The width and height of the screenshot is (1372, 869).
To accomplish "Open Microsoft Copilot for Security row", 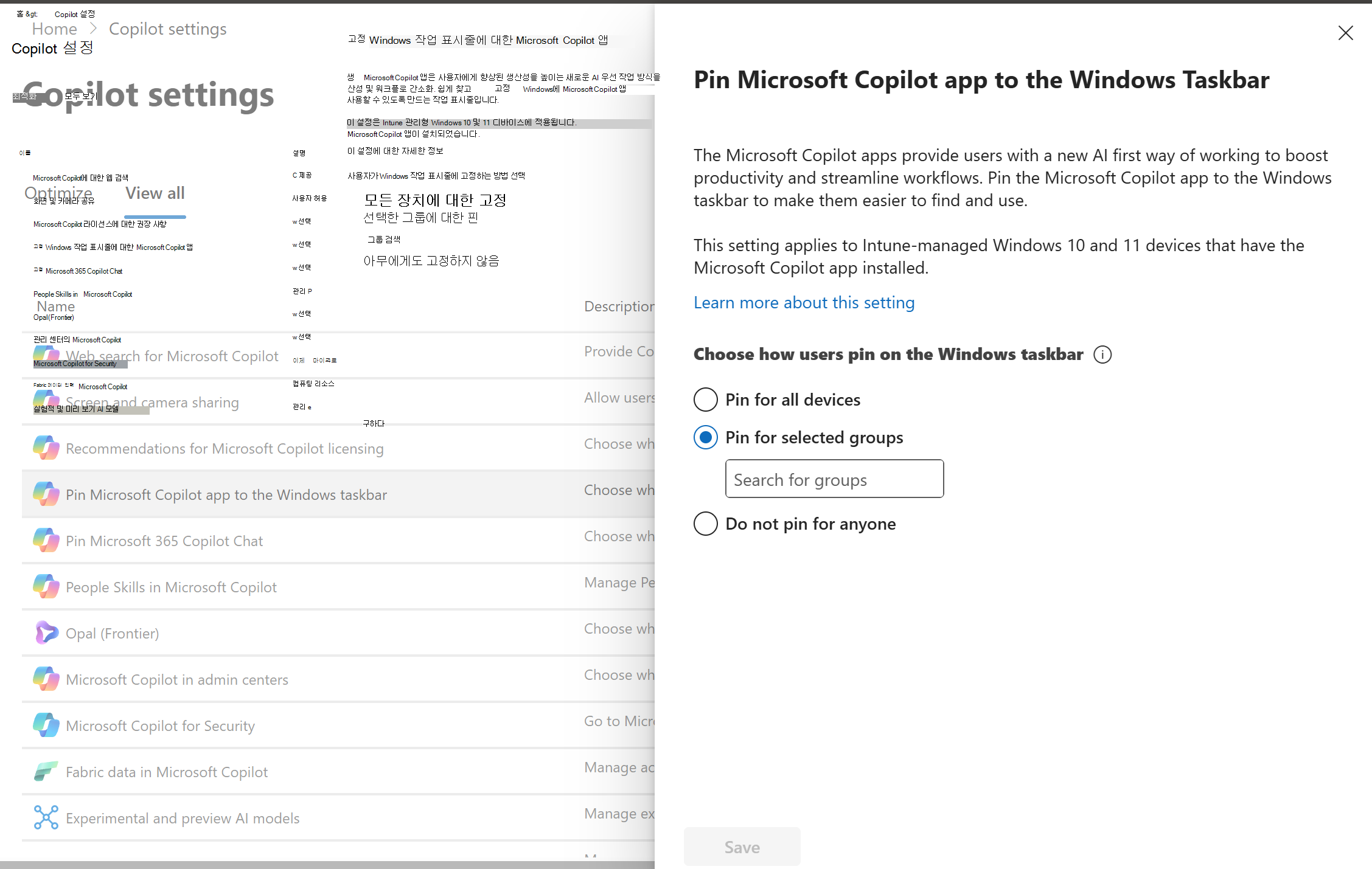I will [x=160, y=726].
